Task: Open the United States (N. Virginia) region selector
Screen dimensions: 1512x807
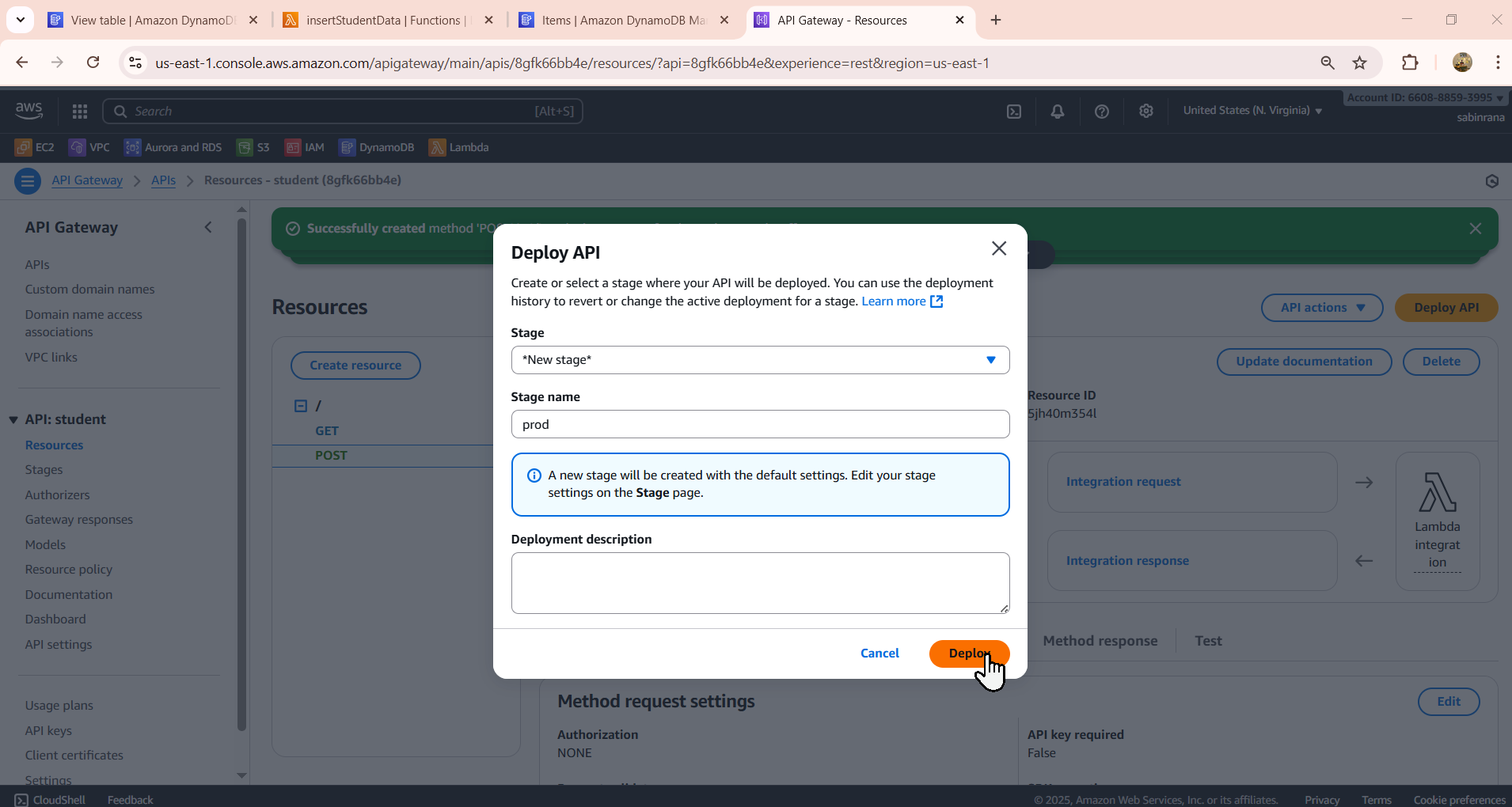Action: coord(1252,111)
